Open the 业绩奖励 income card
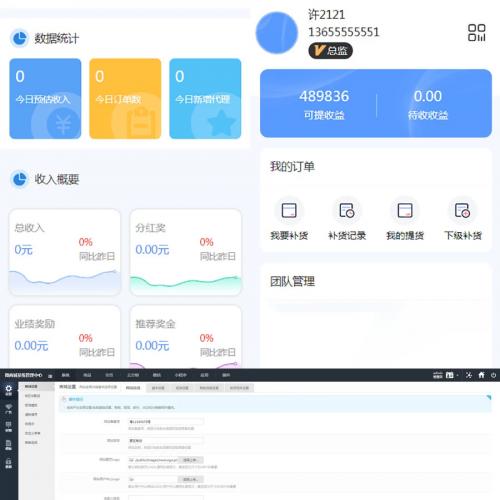 click(64, 337)
